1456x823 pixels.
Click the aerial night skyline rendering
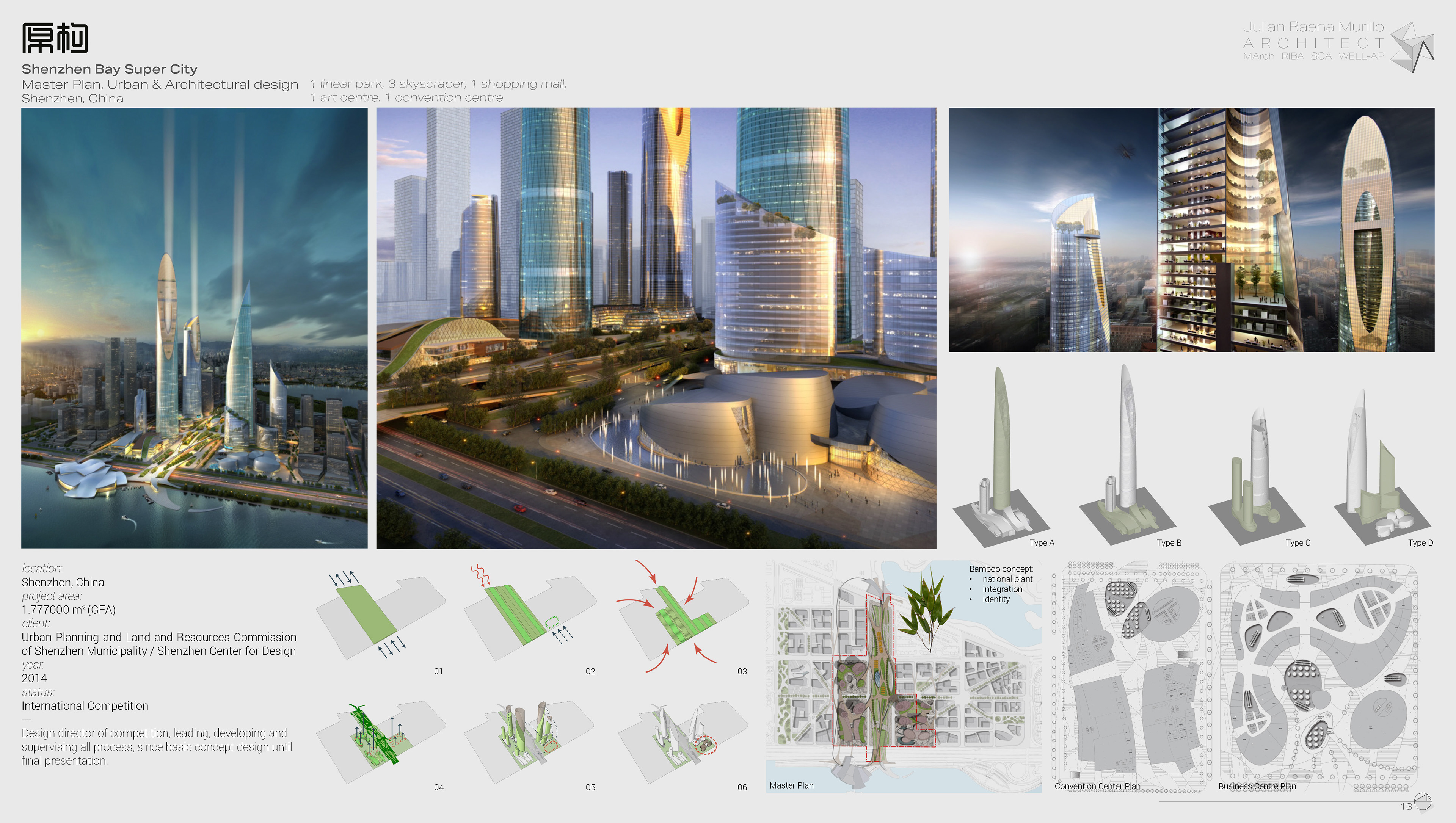click(195, 328)
